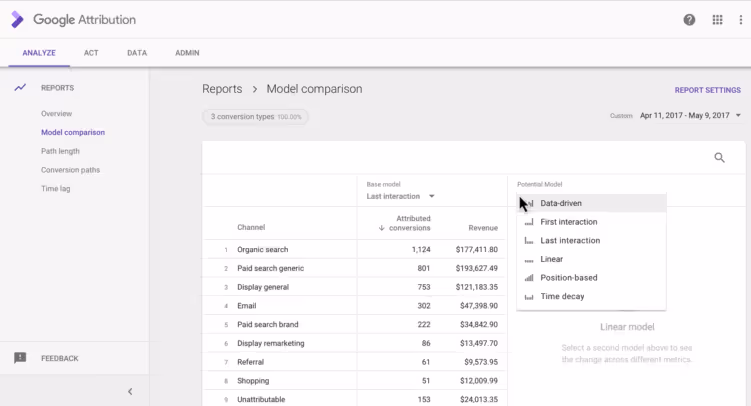The height and width of the screenshot is (406, 751).
Task: Click the Apr 11, 2017 - May 9, 2017 date range
Action: point(685,115)
